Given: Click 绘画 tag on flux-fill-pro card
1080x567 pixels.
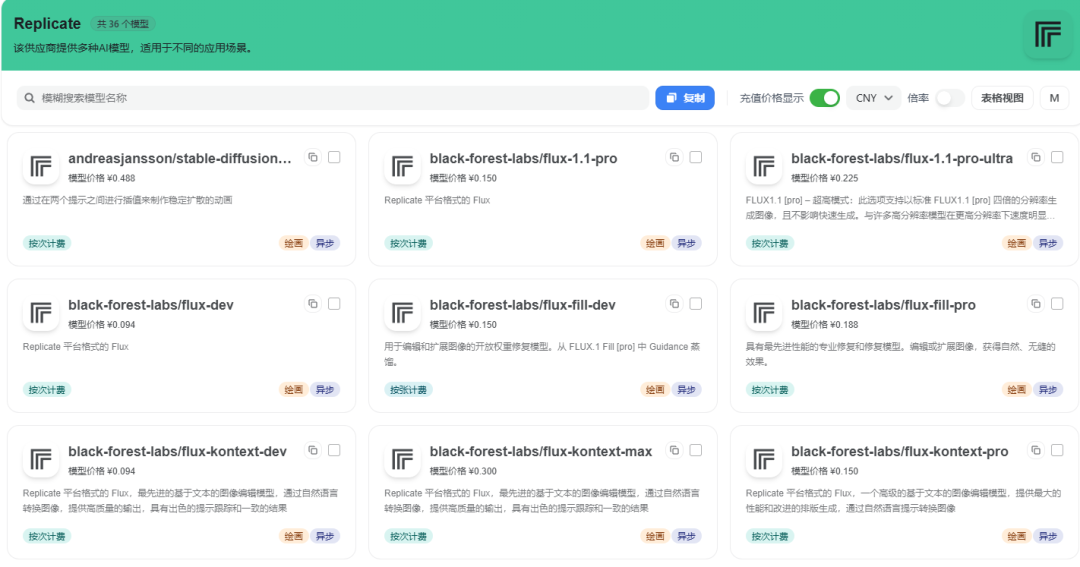Looking at the screenshot, I should tap(1016, 390).
